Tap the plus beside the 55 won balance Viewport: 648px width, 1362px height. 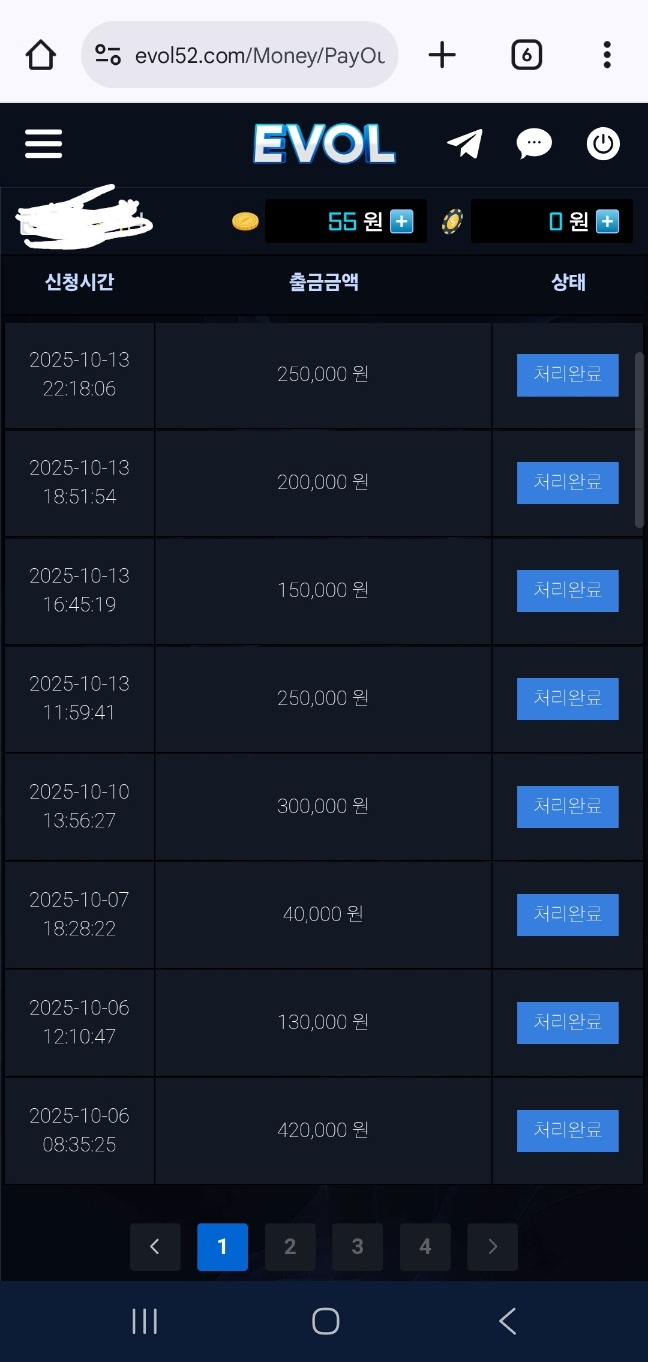402,221
